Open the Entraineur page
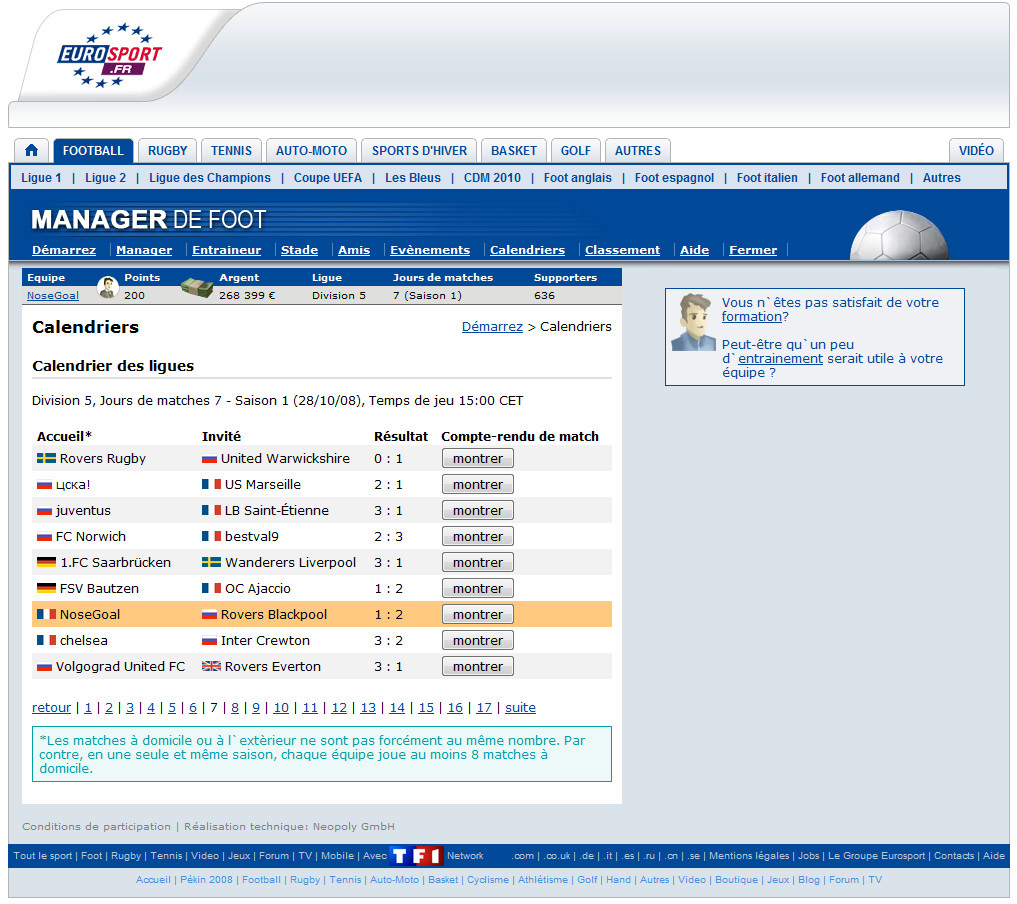 pos(226,250)
